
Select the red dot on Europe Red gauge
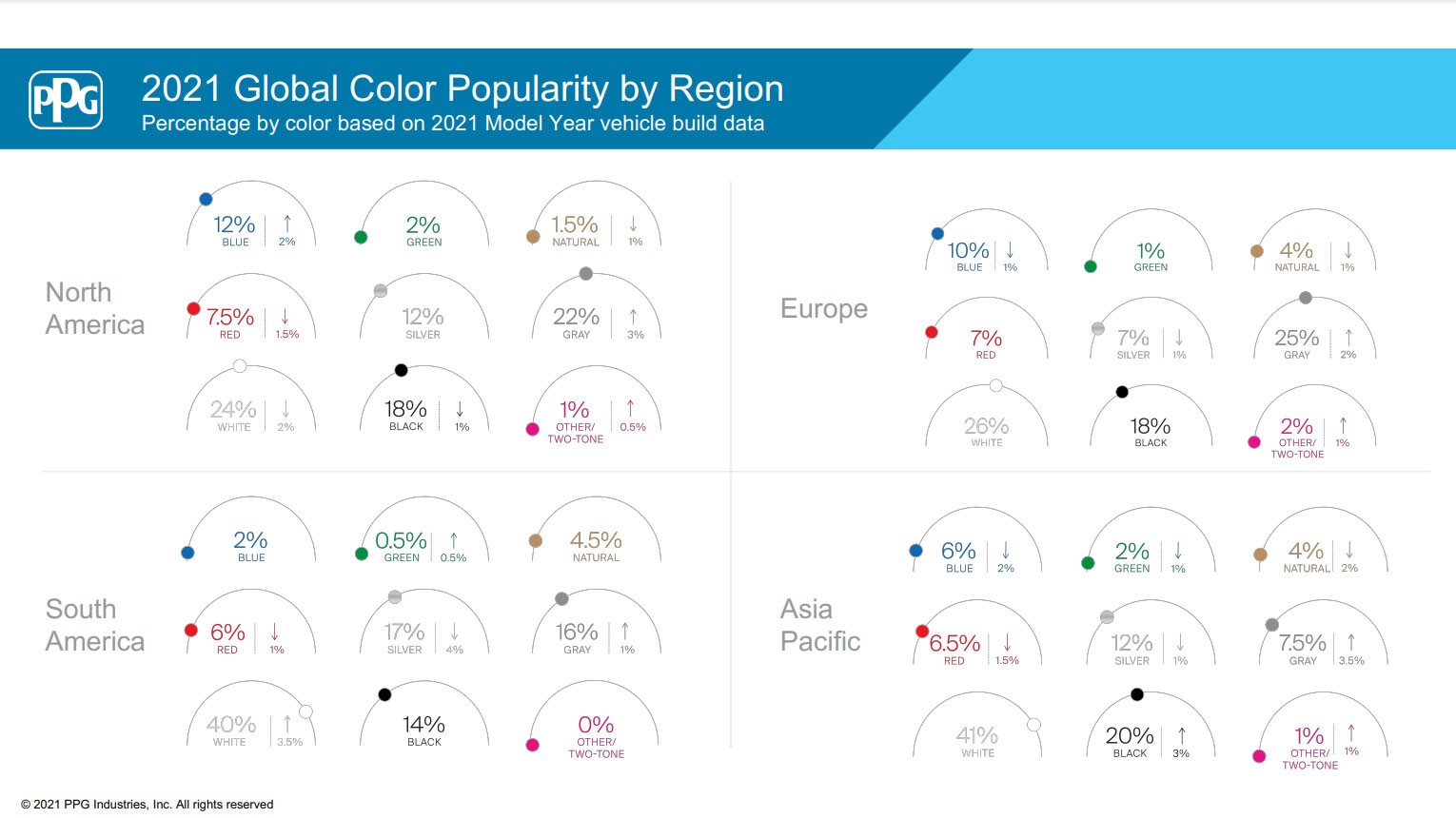[932, 332]
